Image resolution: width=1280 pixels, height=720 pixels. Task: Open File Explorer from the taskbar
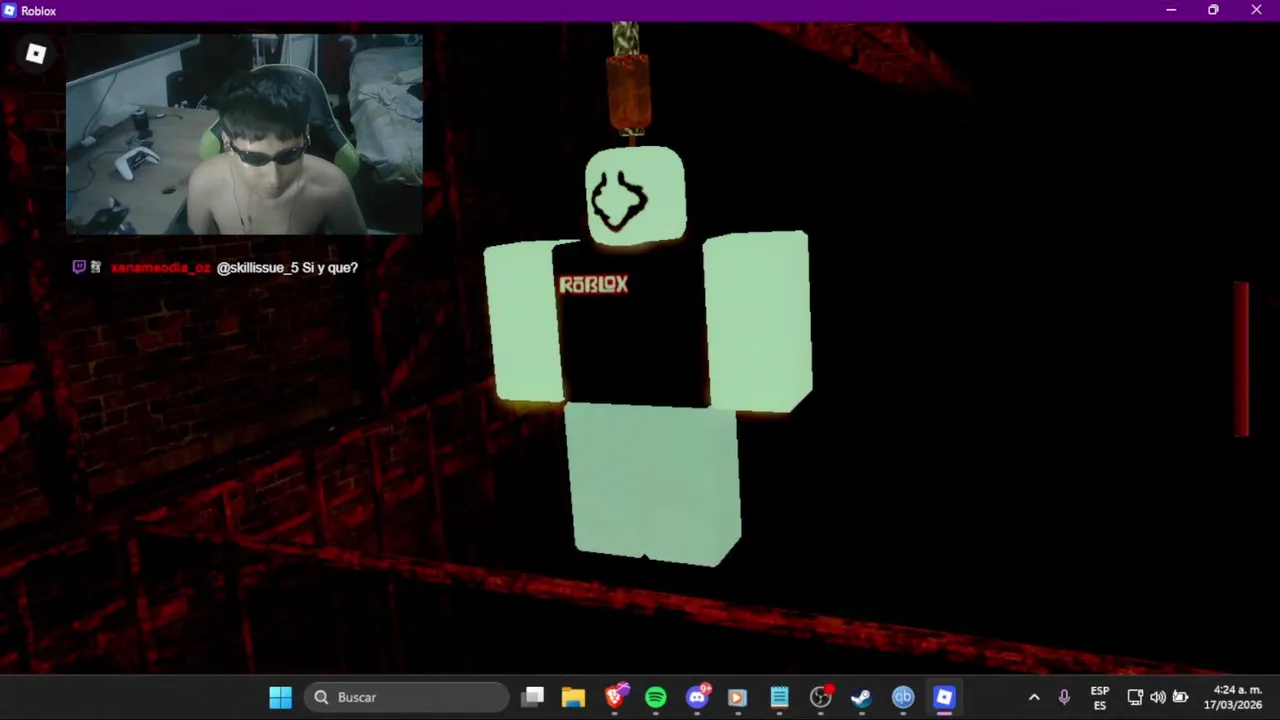coord(573,697)
